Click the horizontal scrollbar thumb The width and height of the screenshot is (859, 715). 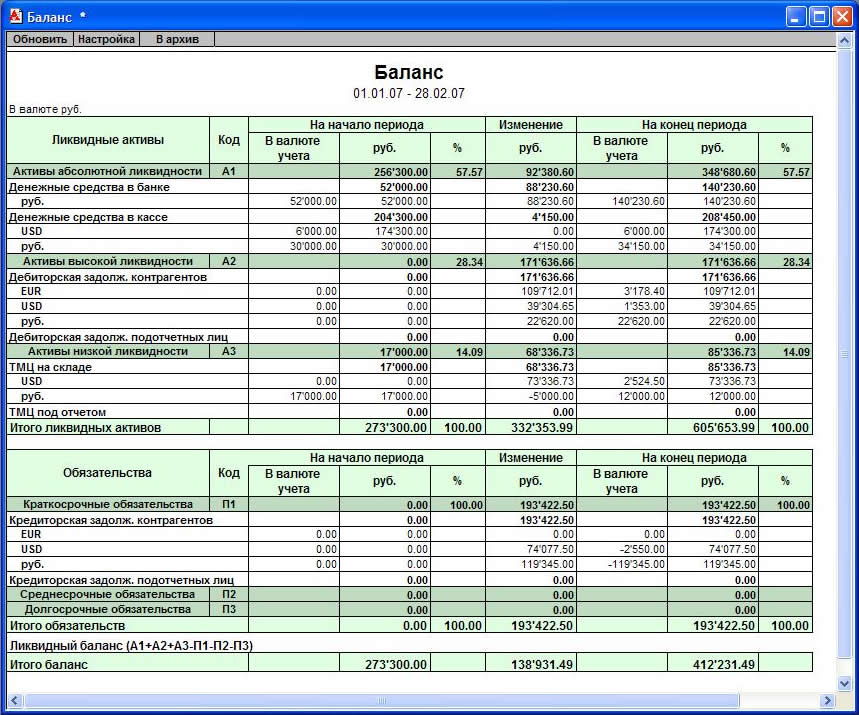pyautogui.click(x=381, y=700)
